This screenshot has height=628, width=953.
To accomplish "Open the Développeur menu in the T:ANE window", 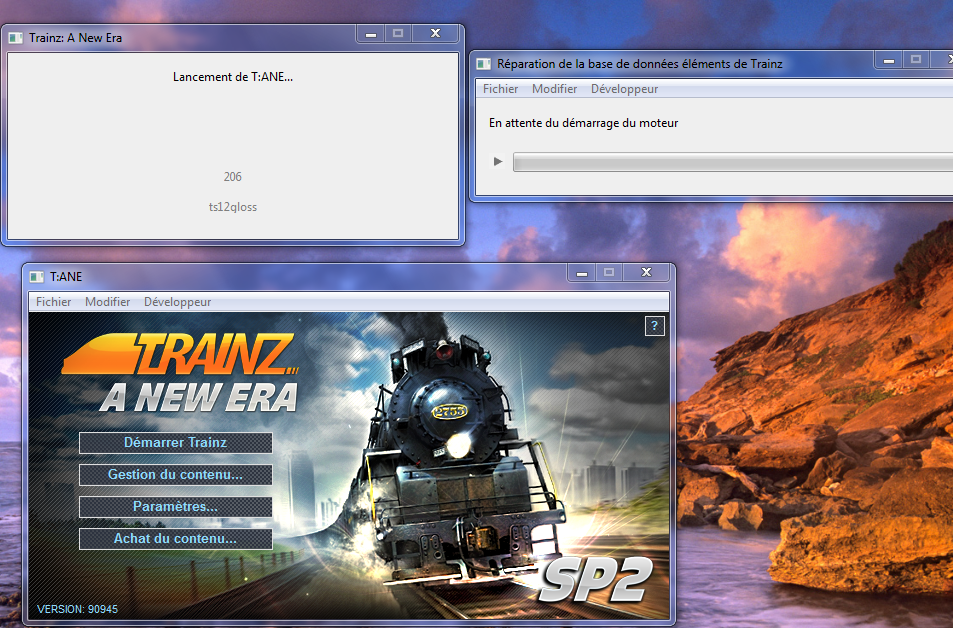I will [x=177, y=302].
